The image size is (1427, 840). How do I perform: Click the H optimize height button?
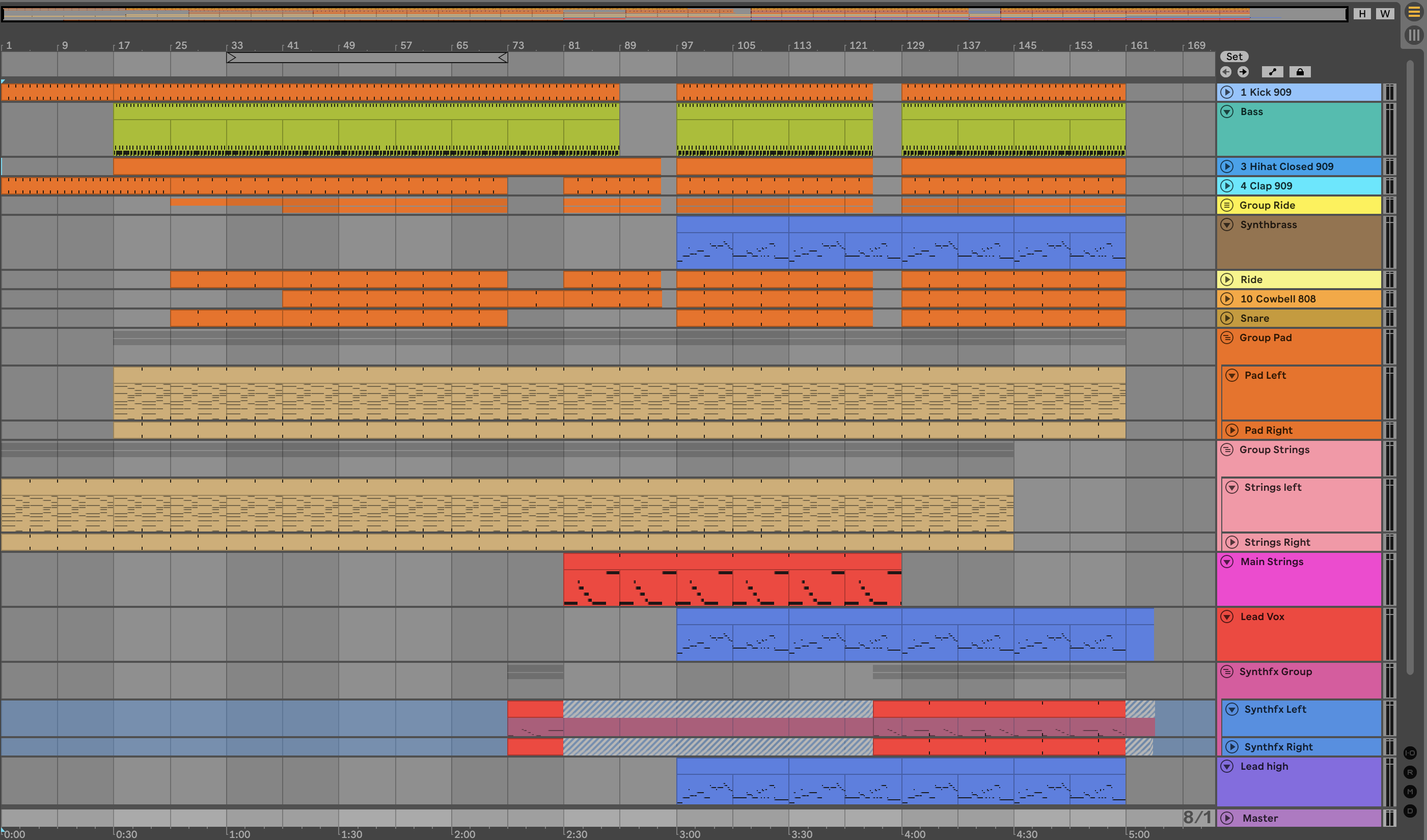[1362, 14]
